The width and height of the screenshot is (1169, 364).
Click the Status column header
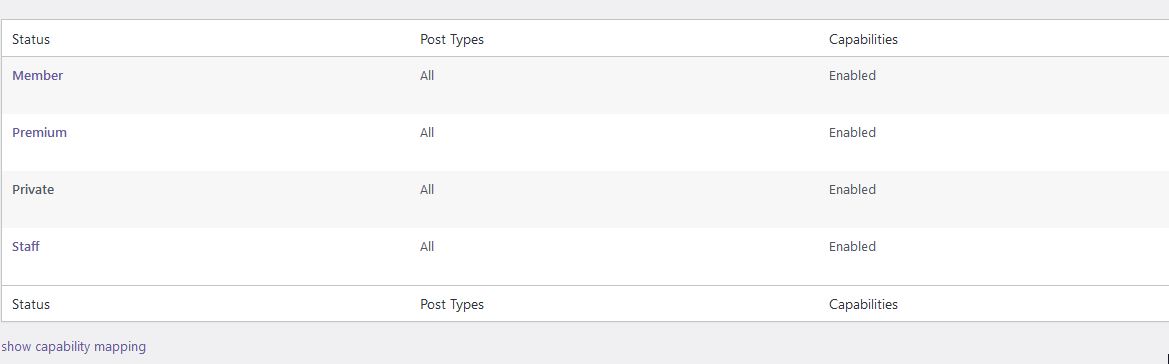coord(31,39)
